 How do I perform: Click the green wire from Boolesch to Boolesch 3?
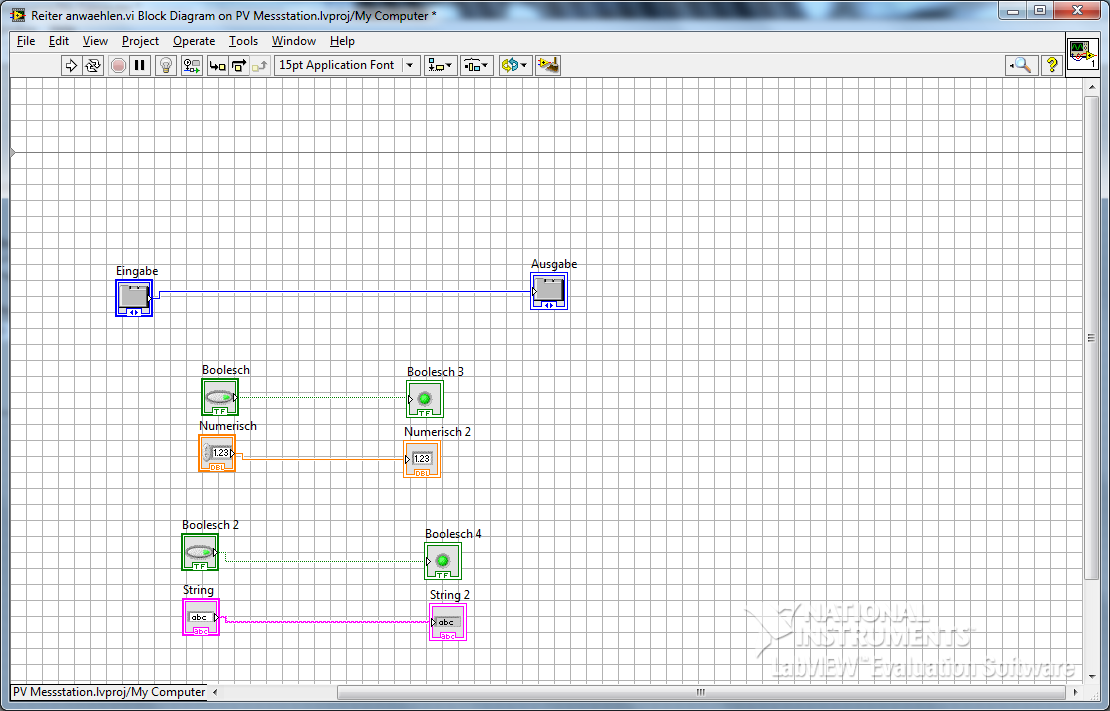(x=322, y=397)
